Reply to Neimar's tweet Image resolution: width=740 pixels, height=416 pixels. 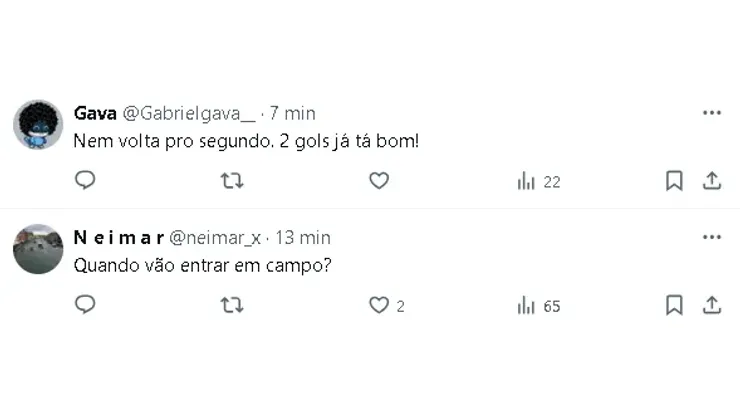(x=85, y=305)
